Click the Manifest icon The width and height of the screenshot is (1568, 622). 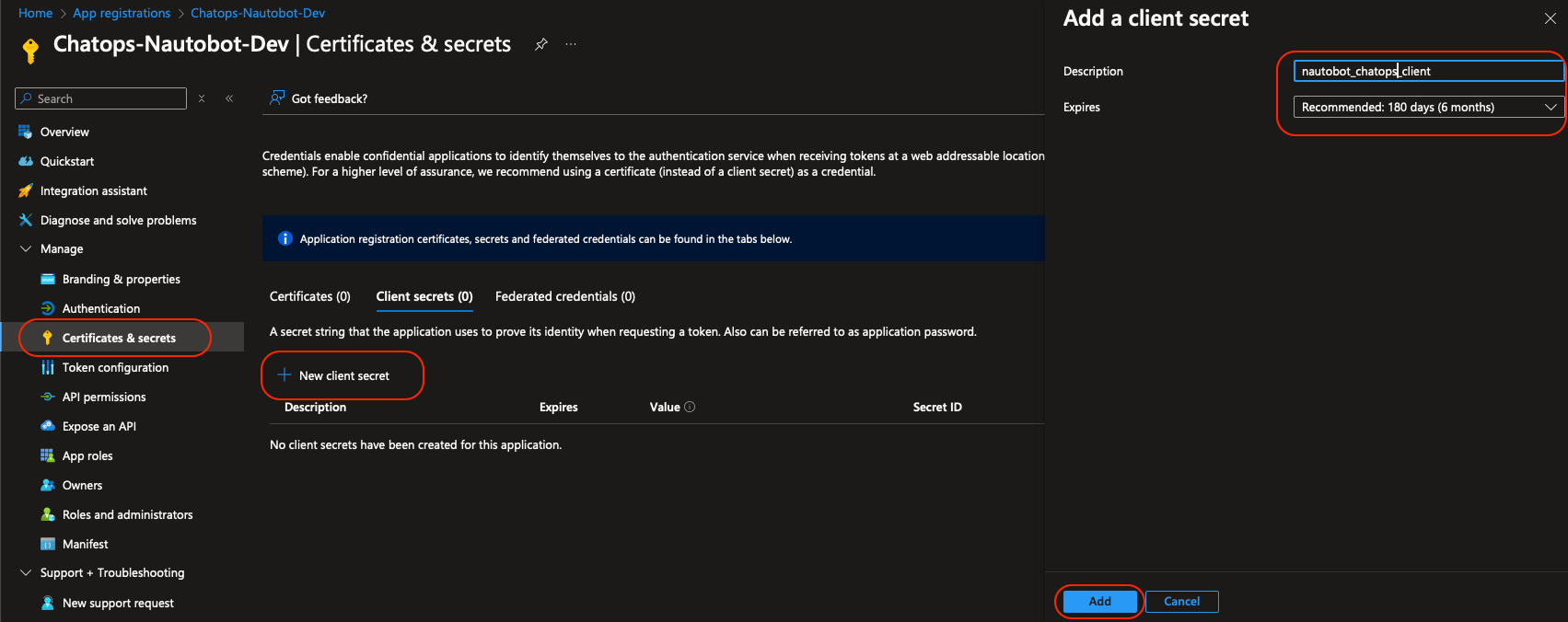pos(48,544)
